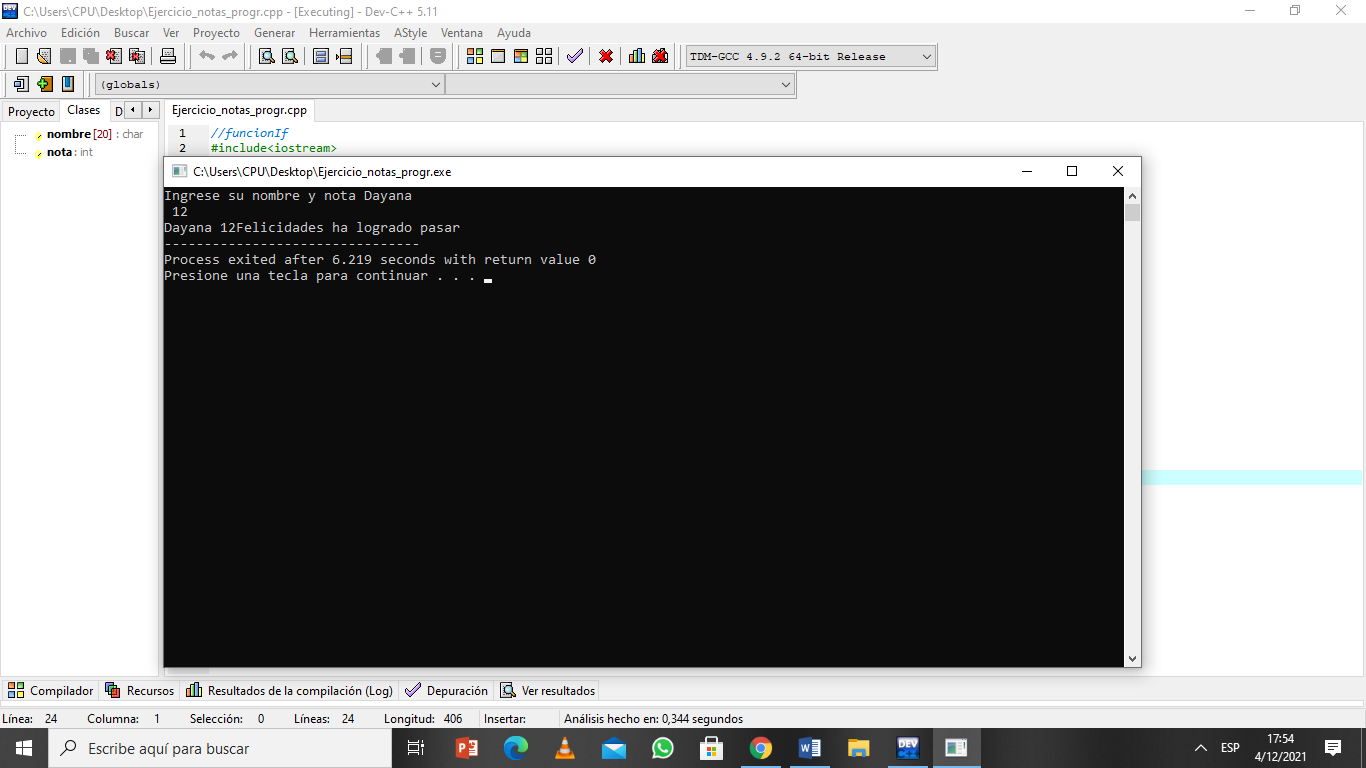Open the Ventana menu

(x=461, y=33)
